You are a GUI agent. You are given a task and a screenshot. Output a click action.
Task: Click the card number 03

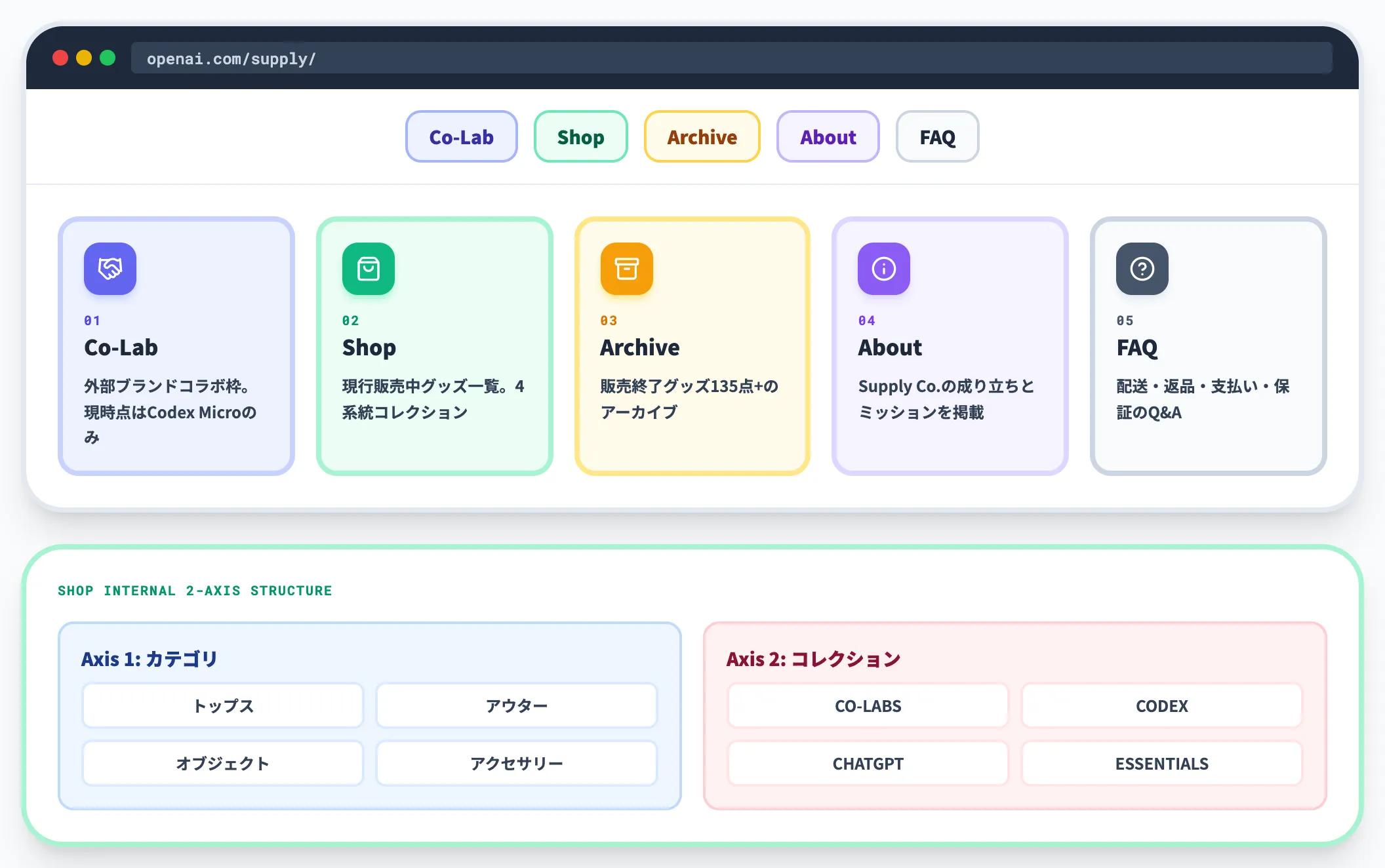[x=609, y=321]
